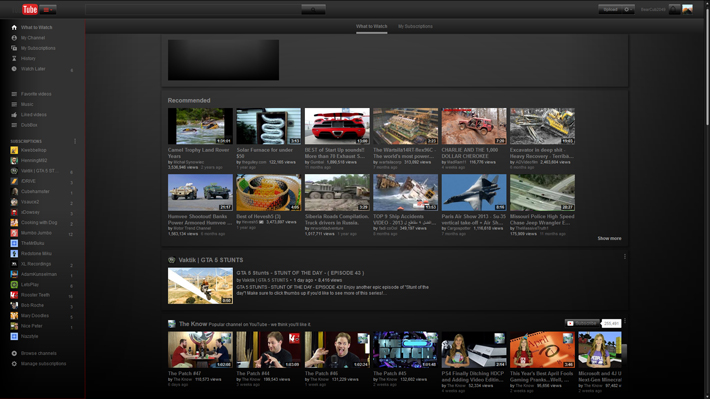Open the Mary Doodles channel
The width and height of the screenshot is (710, 399).
pos(34,316)
